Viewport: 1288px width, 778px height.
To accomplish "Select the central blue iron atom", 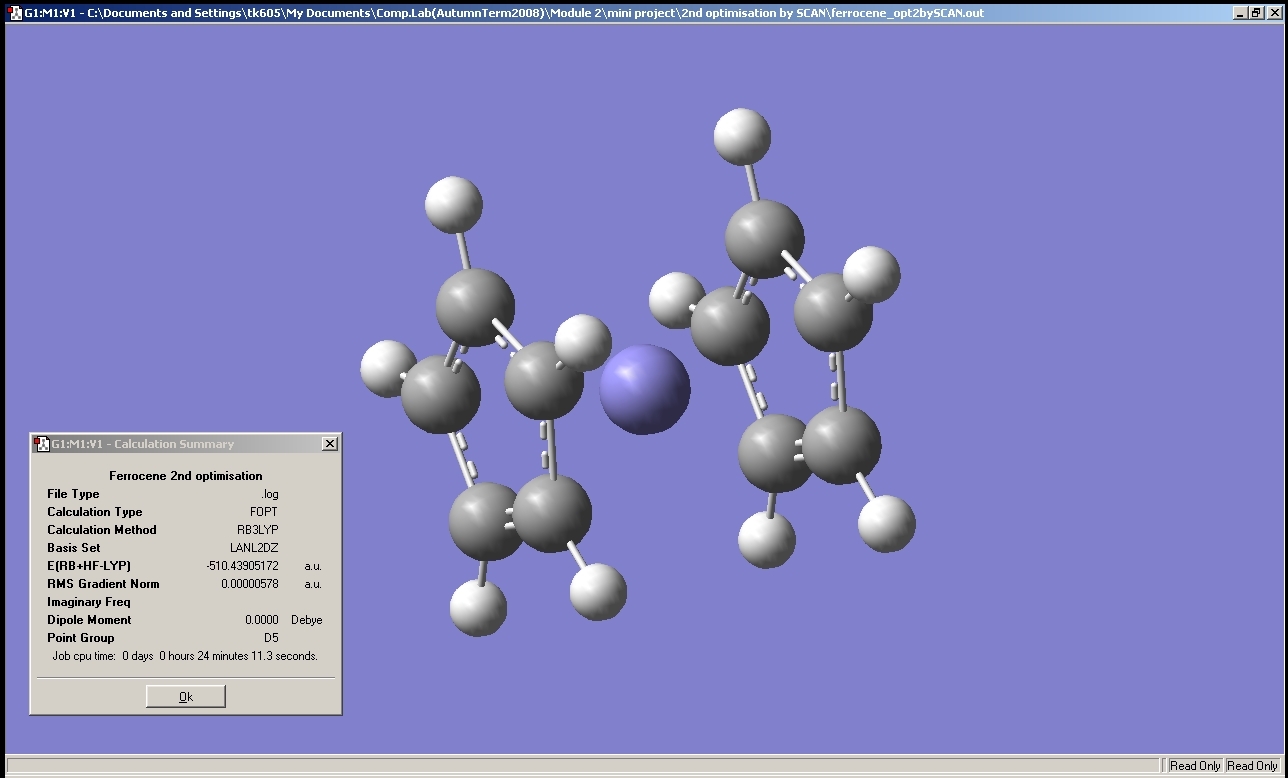I will [x=644, y=389].
